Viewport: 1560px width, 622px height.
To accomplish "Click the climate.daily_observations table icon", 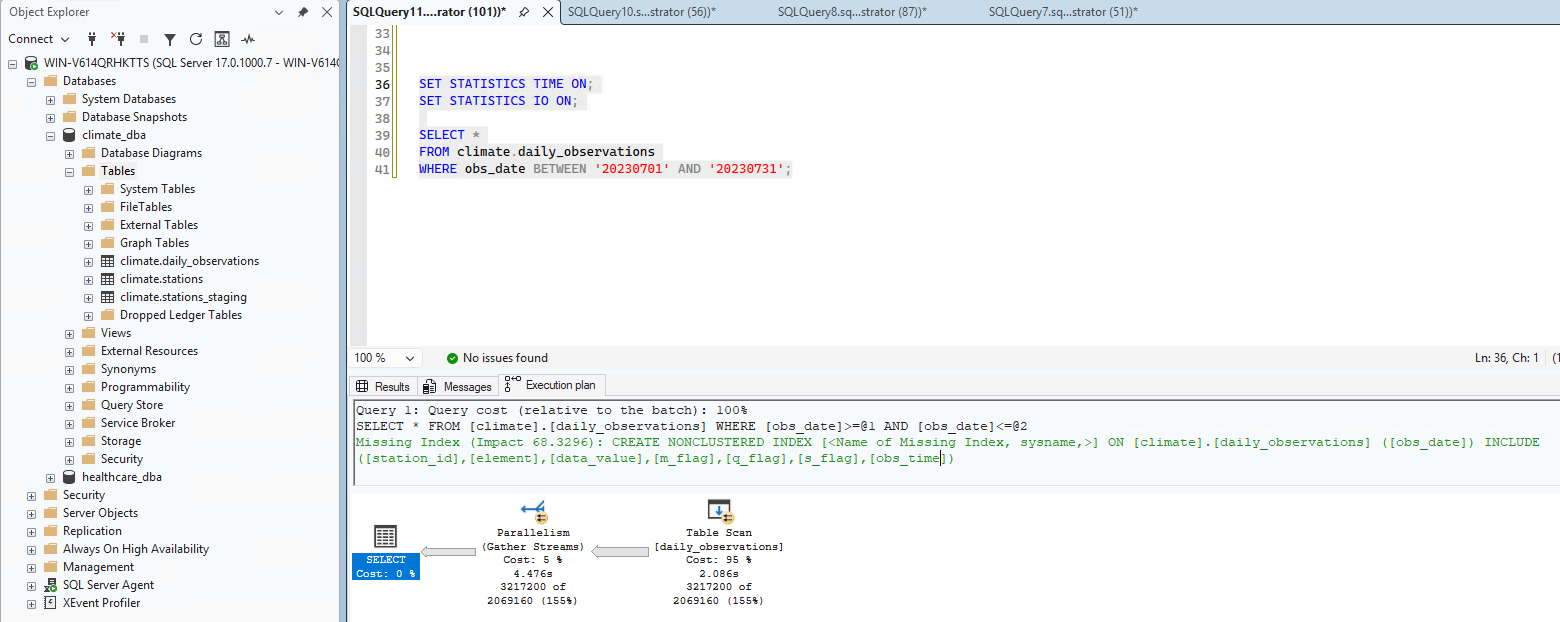I will click(108, 261).
